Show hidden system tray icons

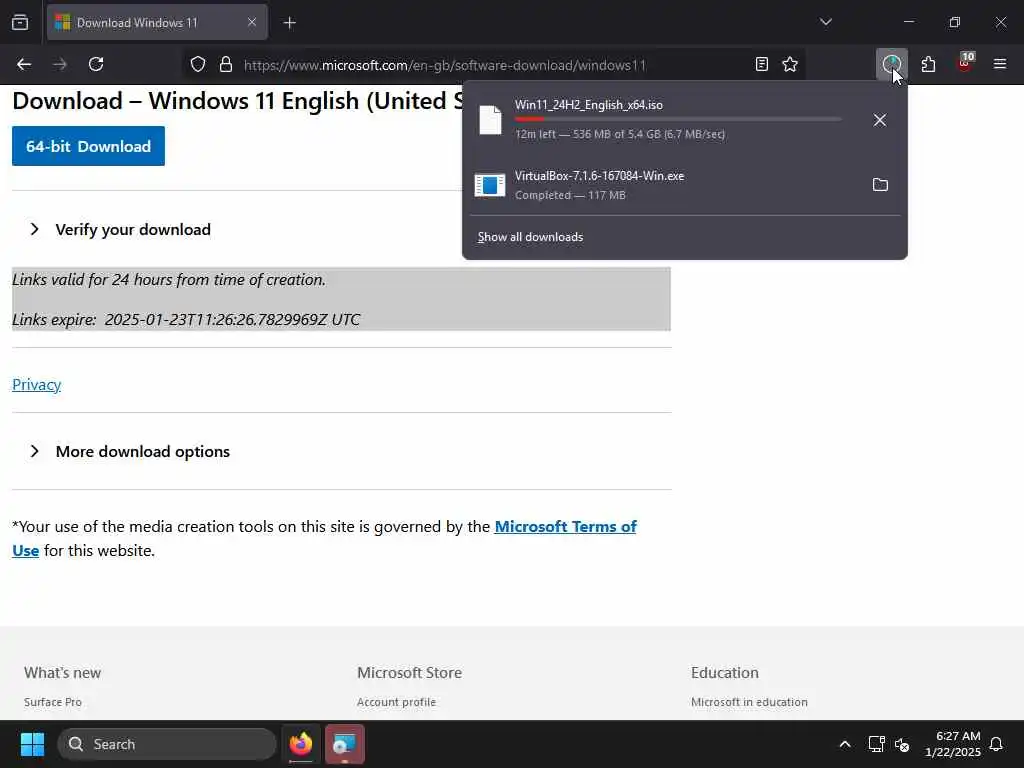tap(844, 744)
